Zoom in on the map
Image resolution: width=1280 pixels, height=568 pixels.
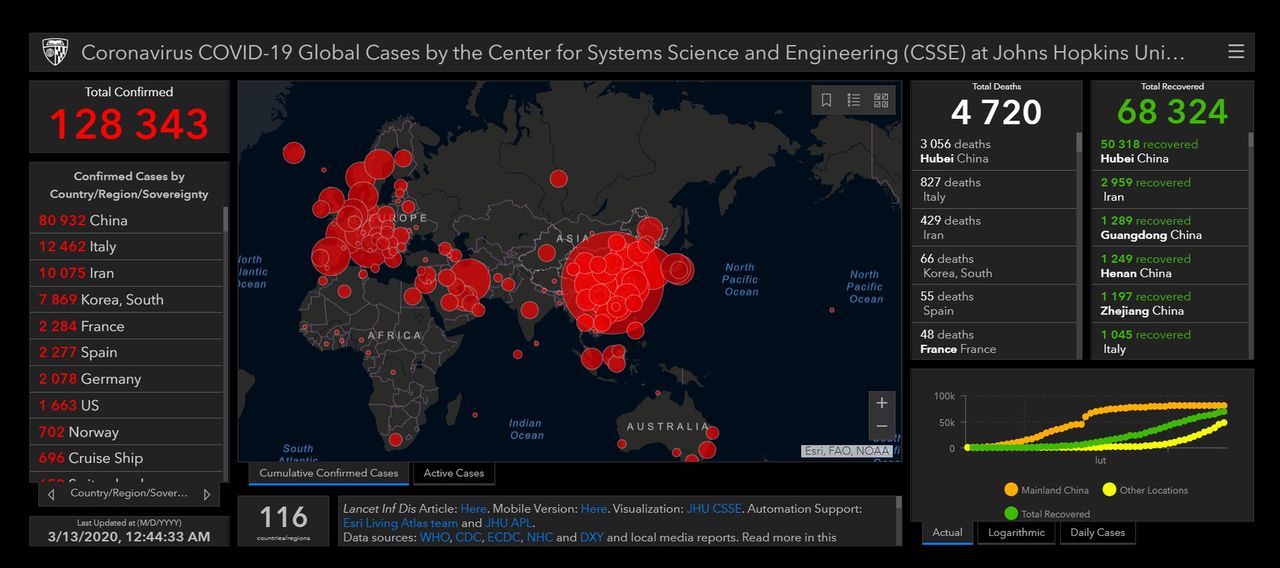pos(881,403)
